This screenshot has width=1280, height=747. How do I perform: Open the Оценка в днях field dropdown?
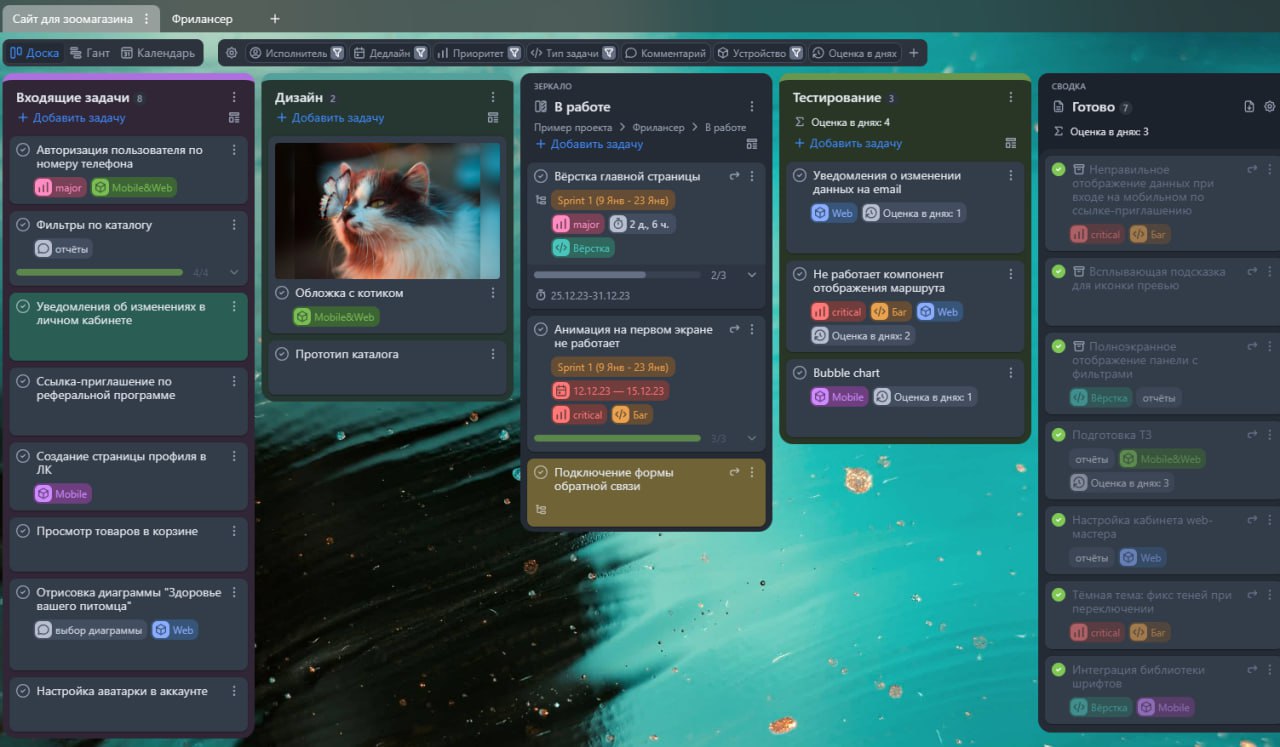coord(855,53)
